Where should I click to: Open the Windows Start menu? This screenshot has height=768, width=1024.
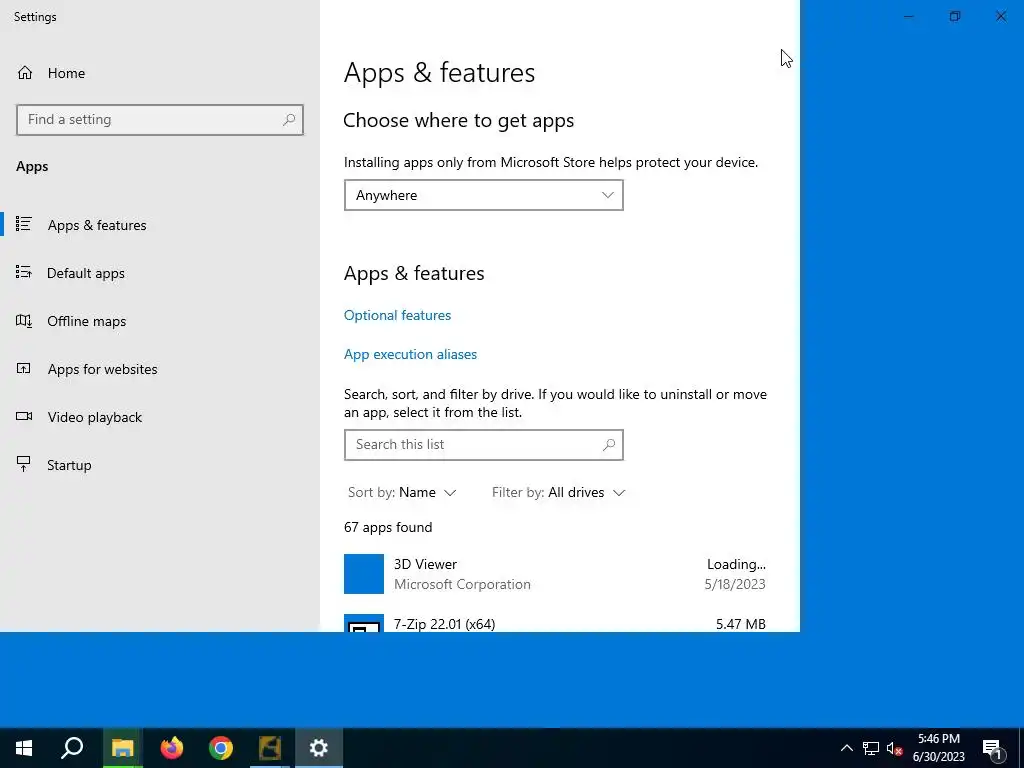coord(24,748)
